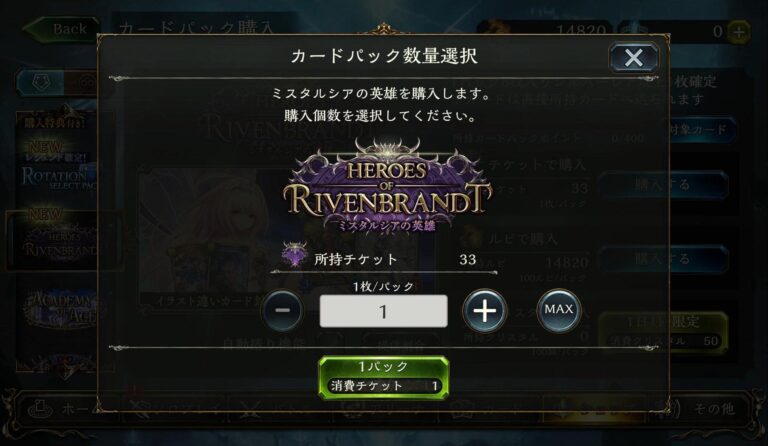Tap the plus icon next to crystals
The width and height of the screenshot is (768, 446).
[x=739, y=32]
